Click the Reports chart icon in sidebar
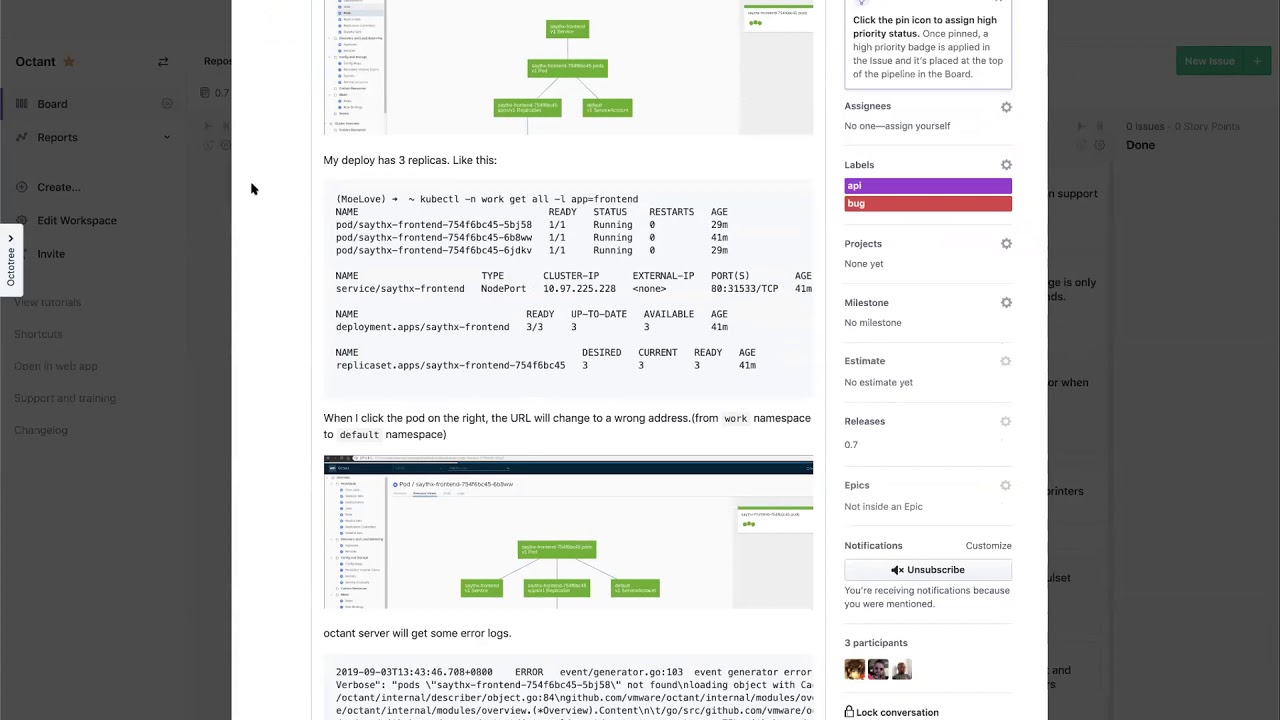The width and height of the screenshot is (1280, 720). [22, 137]
